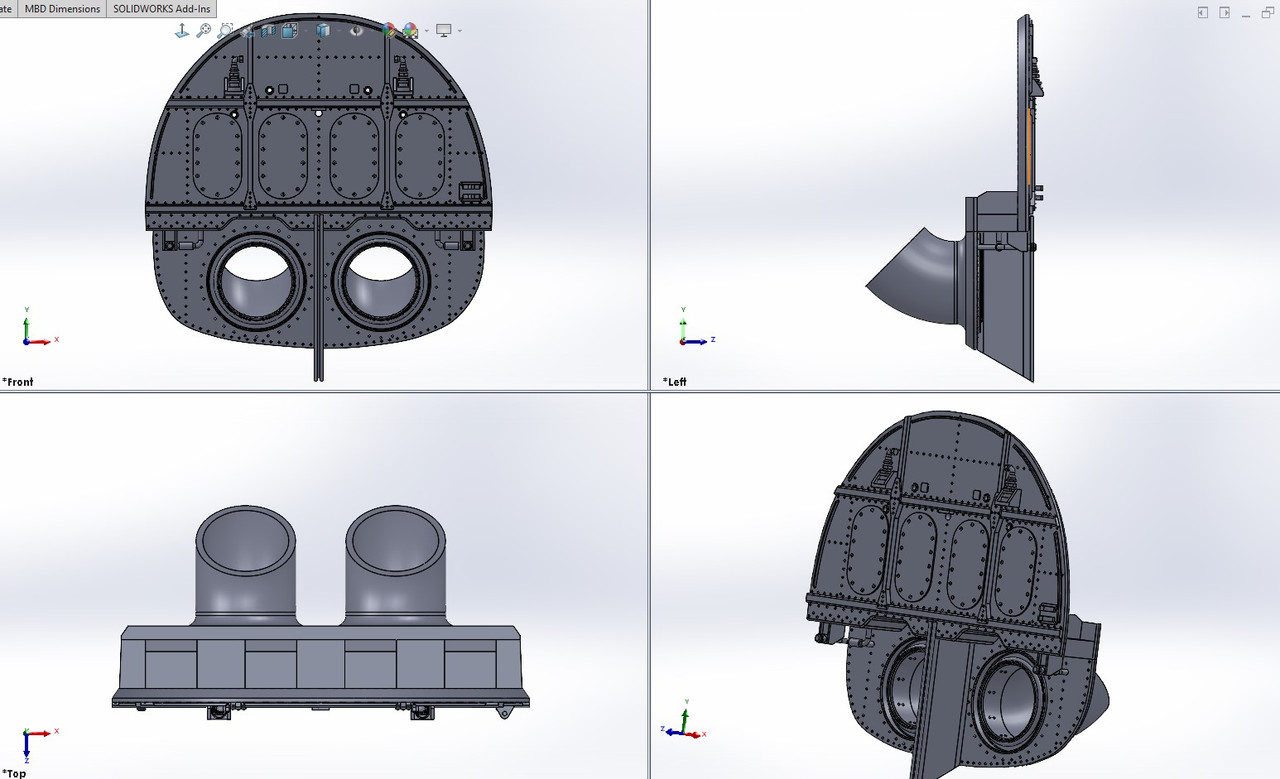
Task: Restore down the document window
Action: (x=1267, y=12)
